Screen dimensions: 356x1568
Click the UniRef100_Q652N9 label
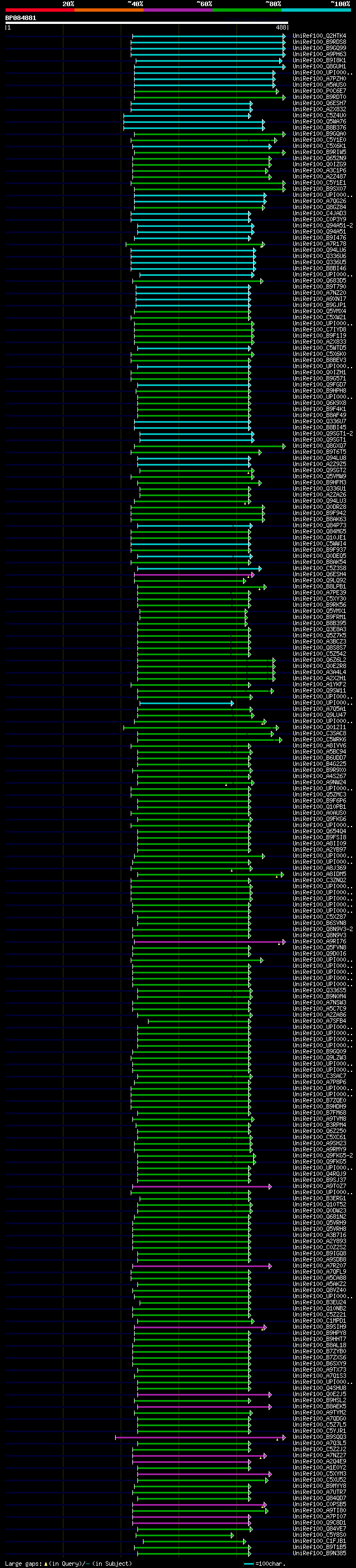(319, 159)
